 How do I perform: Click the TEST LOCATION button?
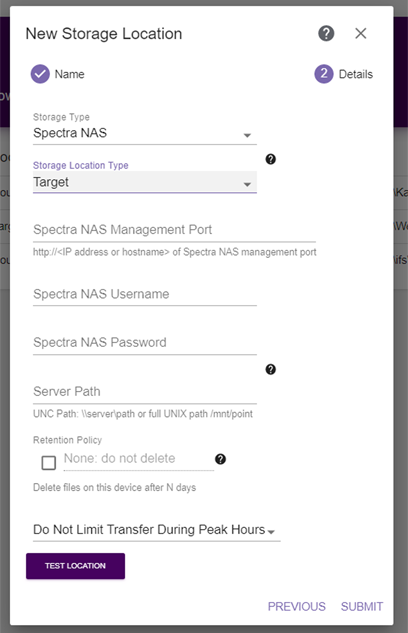[x=75, y=566]
